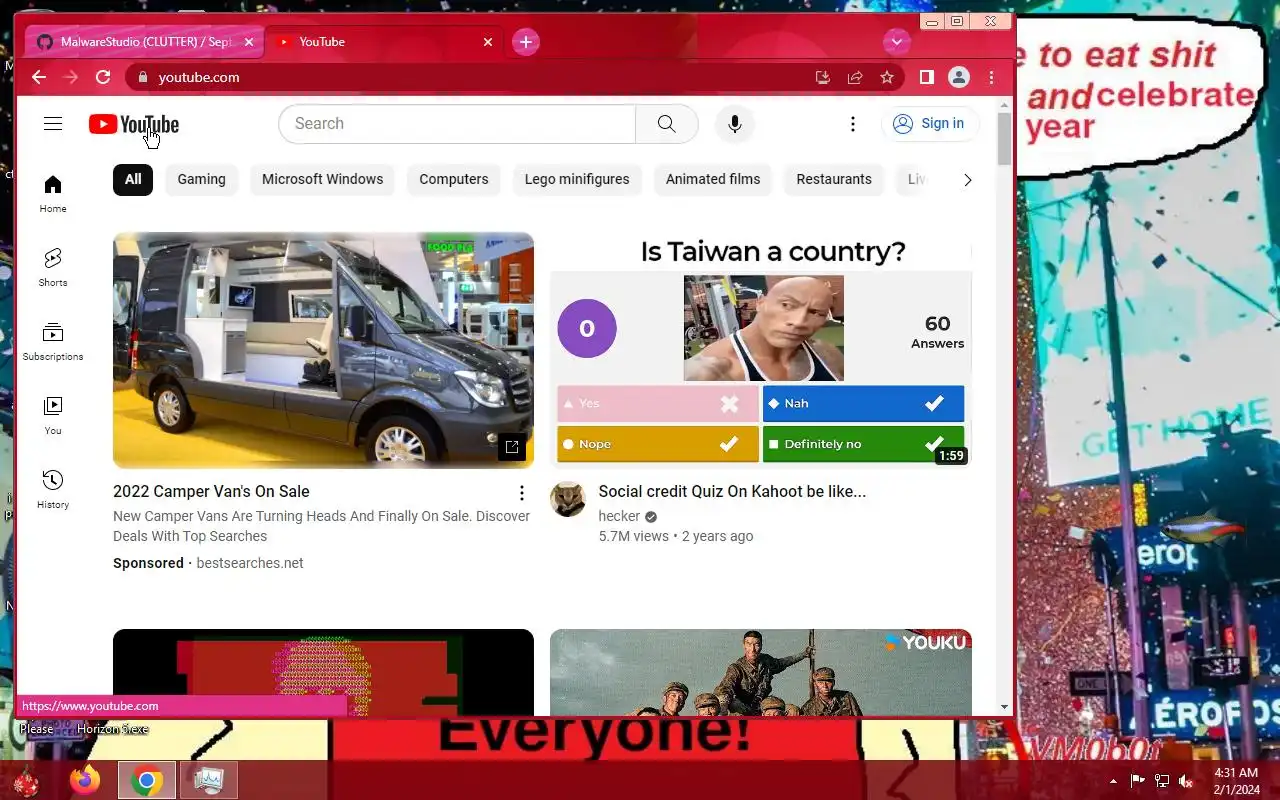Show more filter chips with right arrow
This screenshot has width=1280, height=800.
[967, 180]
